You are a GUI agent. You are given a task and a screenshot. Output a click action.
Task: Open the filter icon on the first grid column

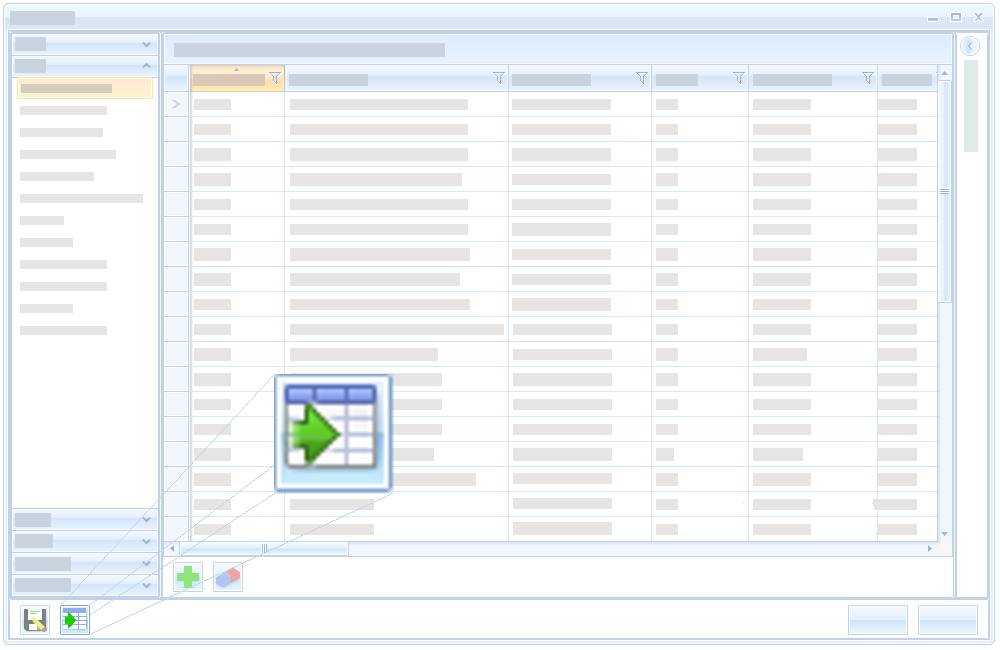tap(275, 79)
